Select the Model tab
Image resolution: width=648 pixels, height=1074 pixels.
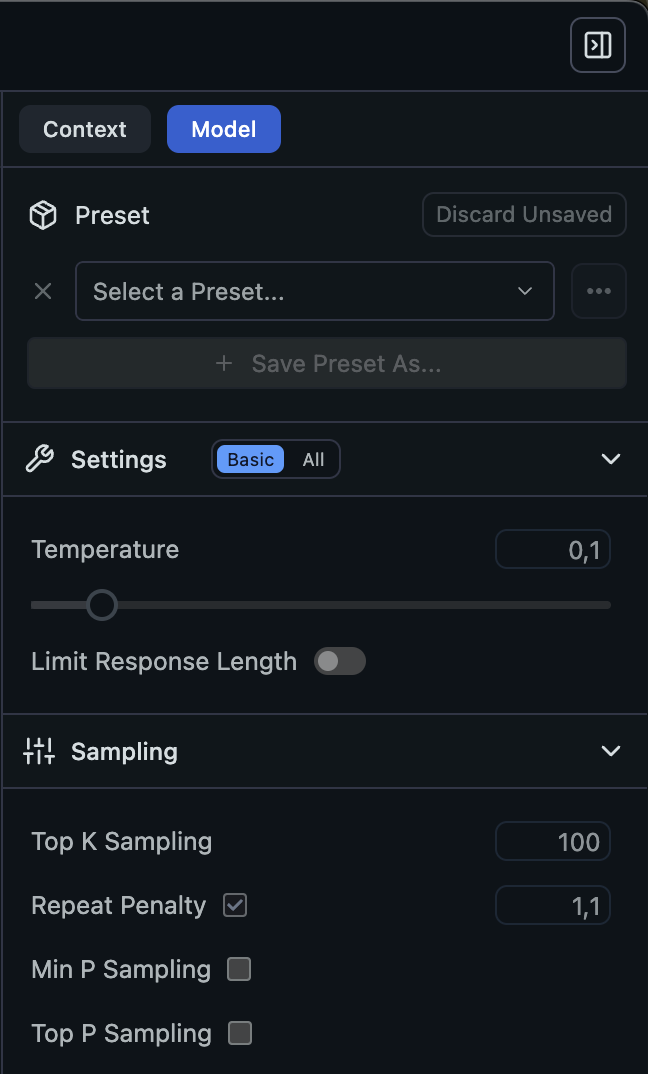click(224, 129)
